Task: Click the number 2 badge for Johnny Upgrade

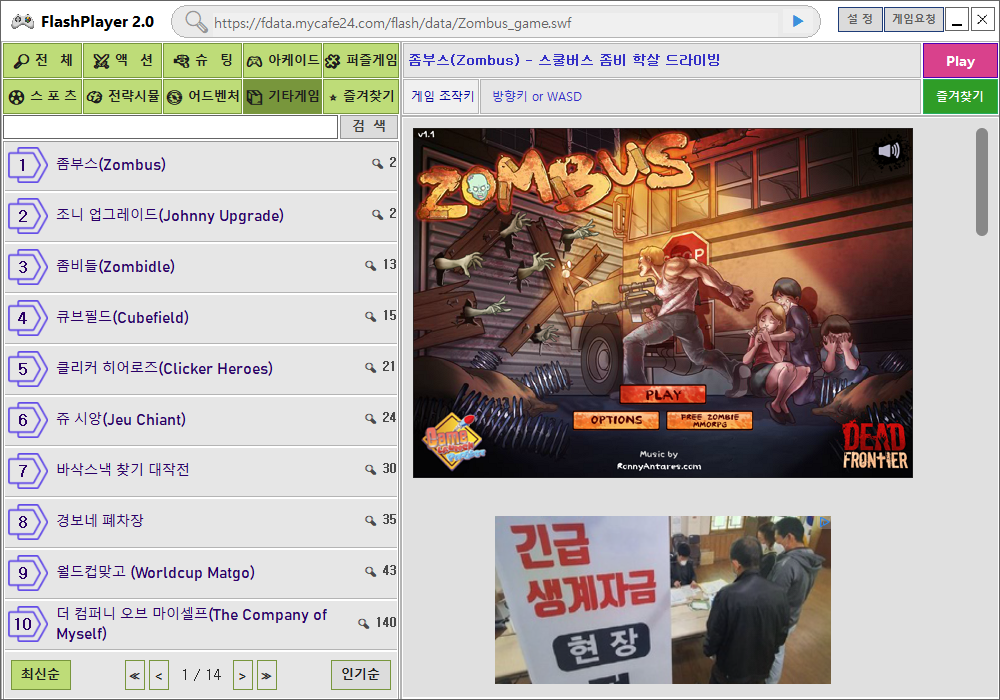Action: pos(27,216)
